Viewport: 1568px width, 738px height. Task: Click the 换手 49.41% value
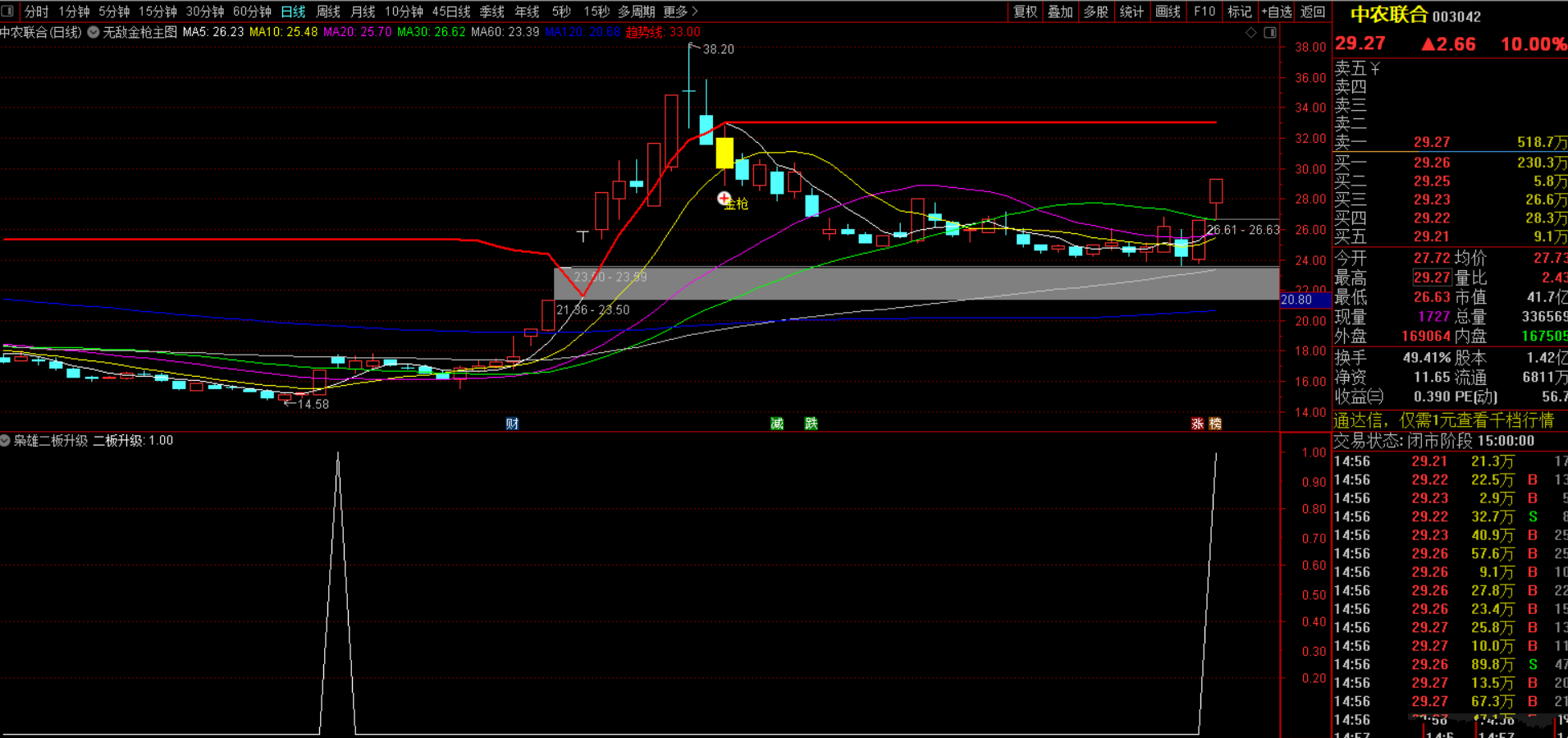1427,358
